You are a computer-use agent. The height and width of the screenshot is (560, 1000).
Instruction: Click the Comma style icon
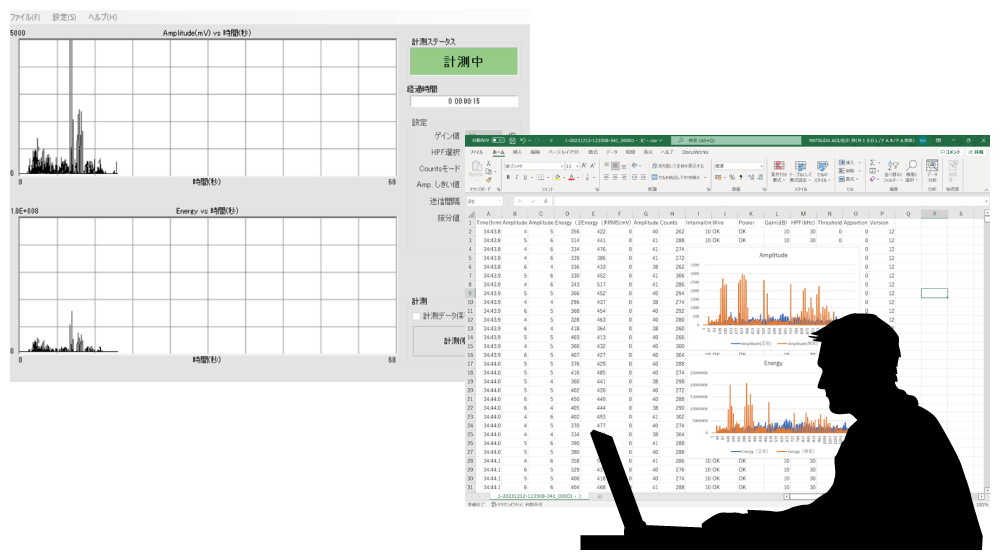point(741,177)
